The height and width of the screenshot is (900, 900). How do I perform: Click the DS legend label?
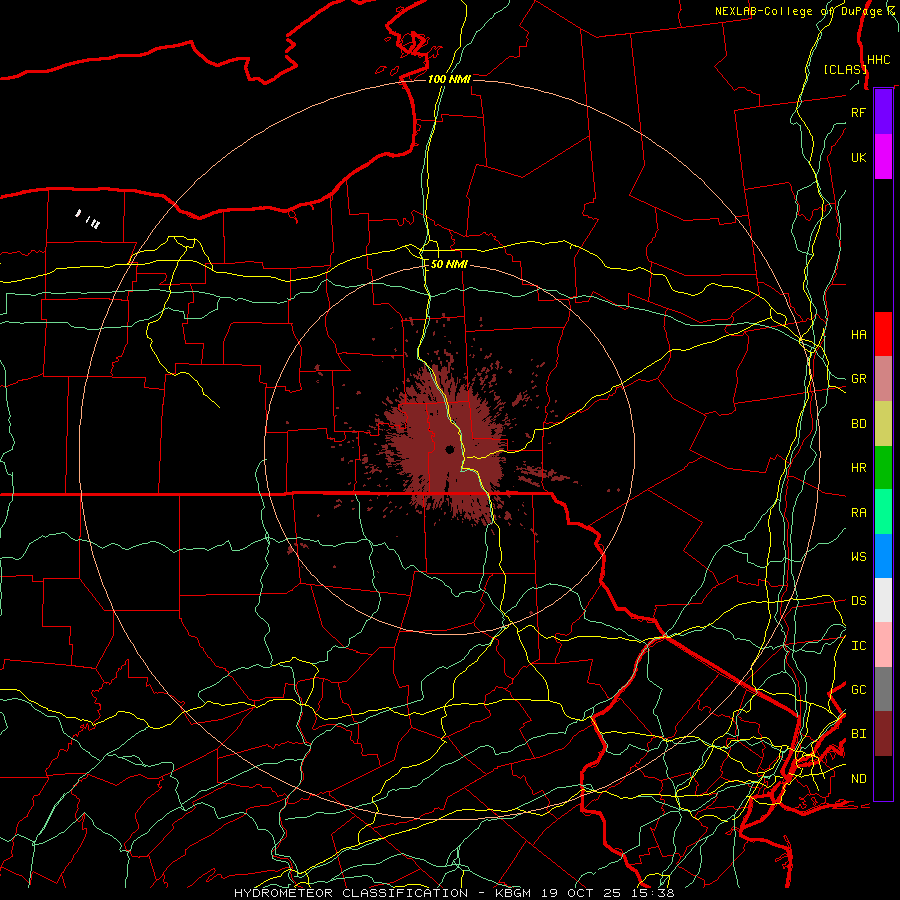(x=858, y=601)
